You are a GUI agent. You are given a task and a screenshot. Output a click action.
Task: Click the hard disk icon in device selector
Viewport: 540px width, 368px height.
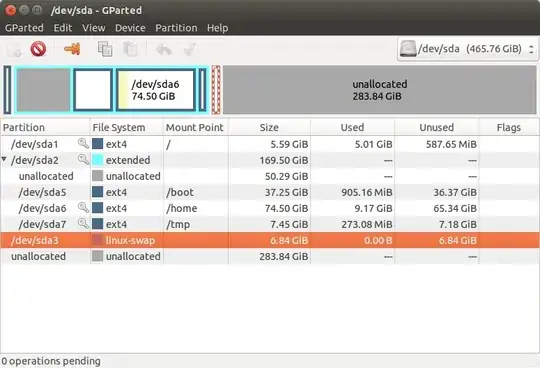(408, 49)
